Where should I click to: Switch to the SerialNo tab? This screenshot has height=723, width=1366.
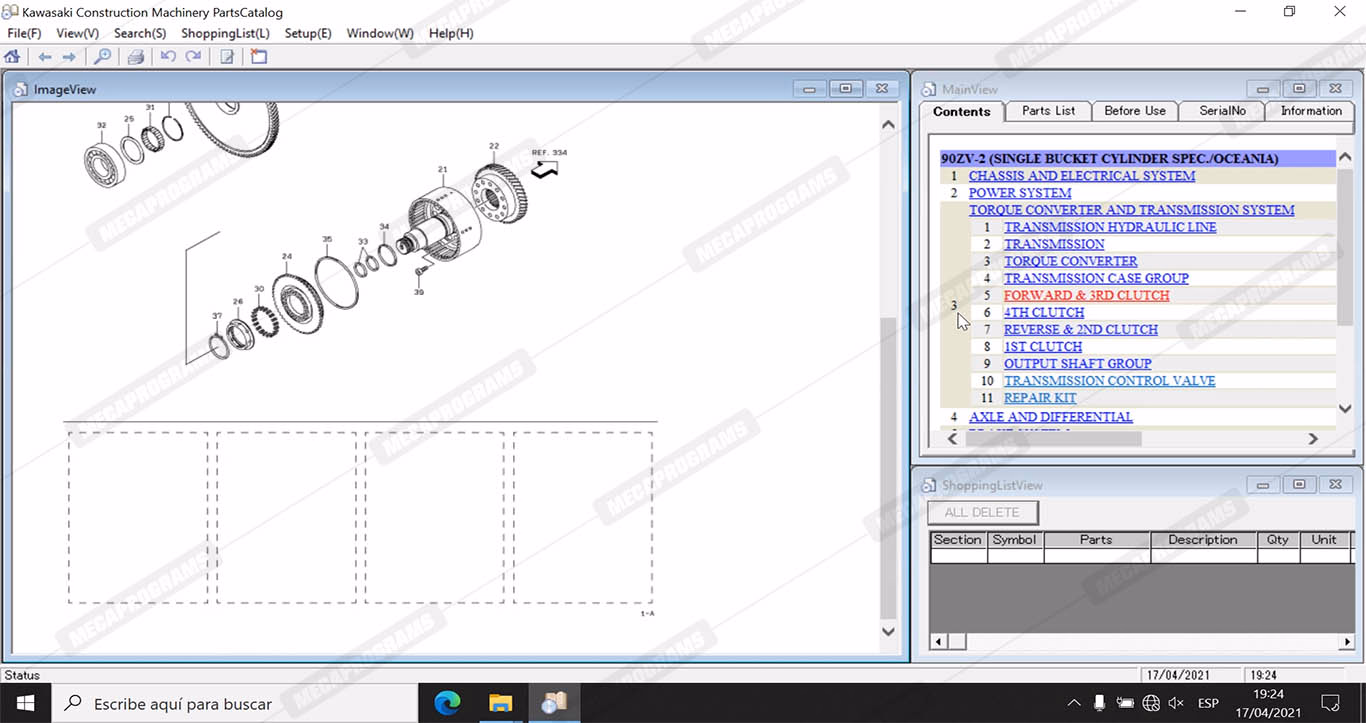(x=1222, y=111)
